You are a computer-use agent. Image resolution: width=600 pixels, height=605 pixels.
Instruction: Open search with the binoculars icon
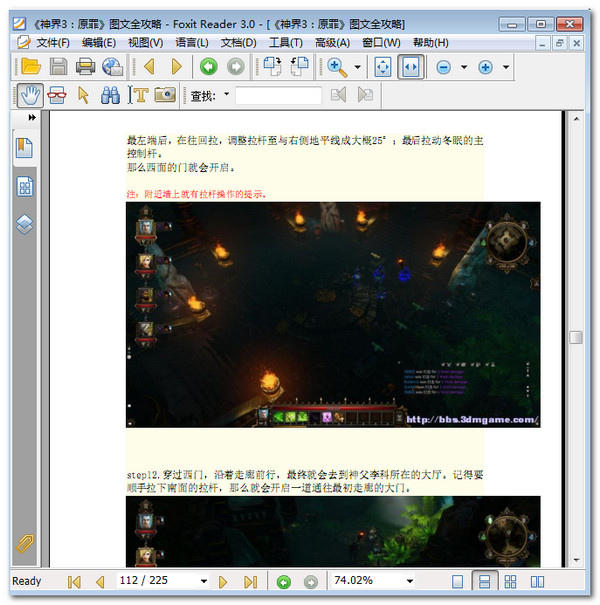110,95
